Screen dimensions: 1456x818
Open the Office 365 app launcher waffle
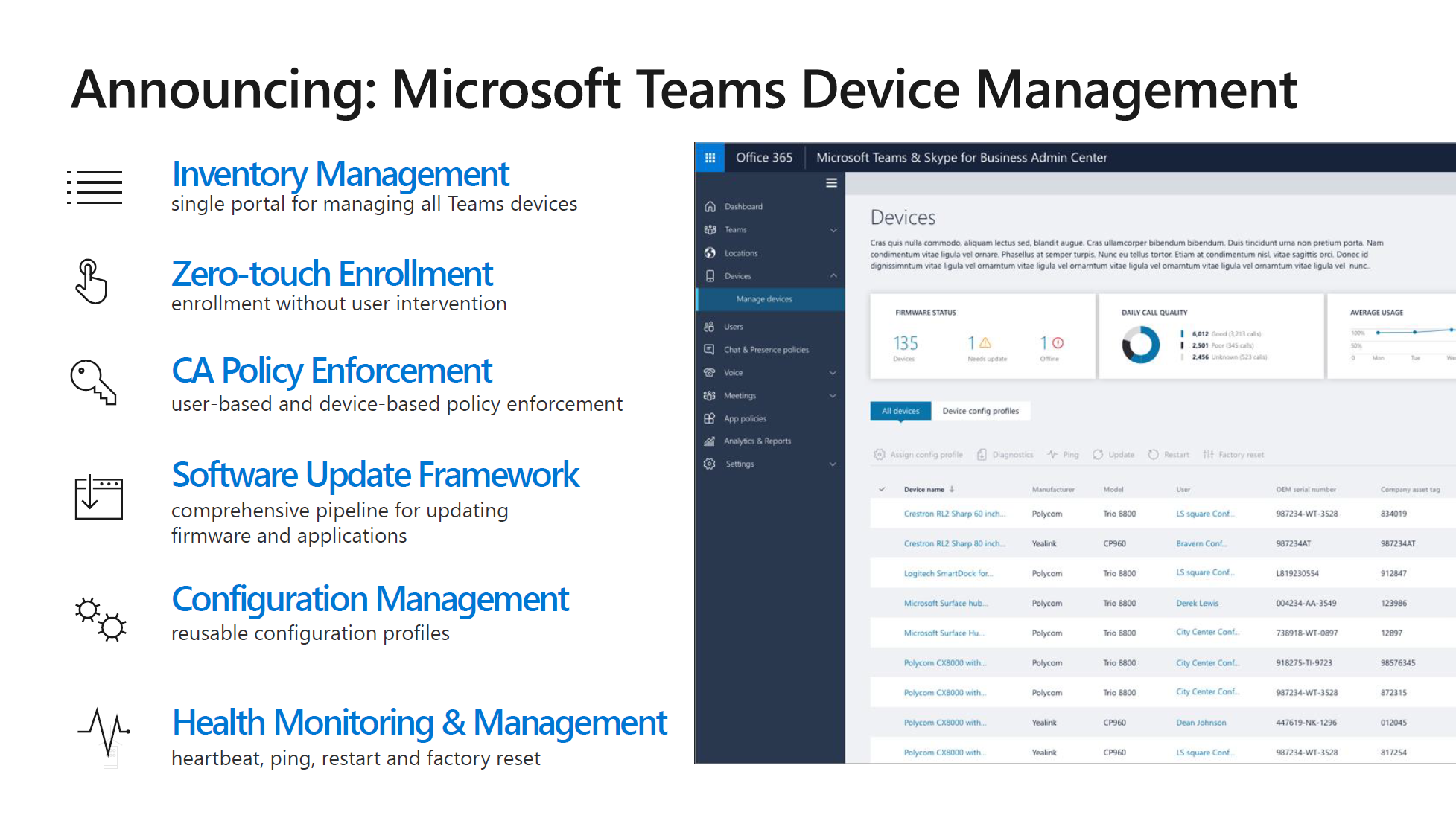(710, 158)
